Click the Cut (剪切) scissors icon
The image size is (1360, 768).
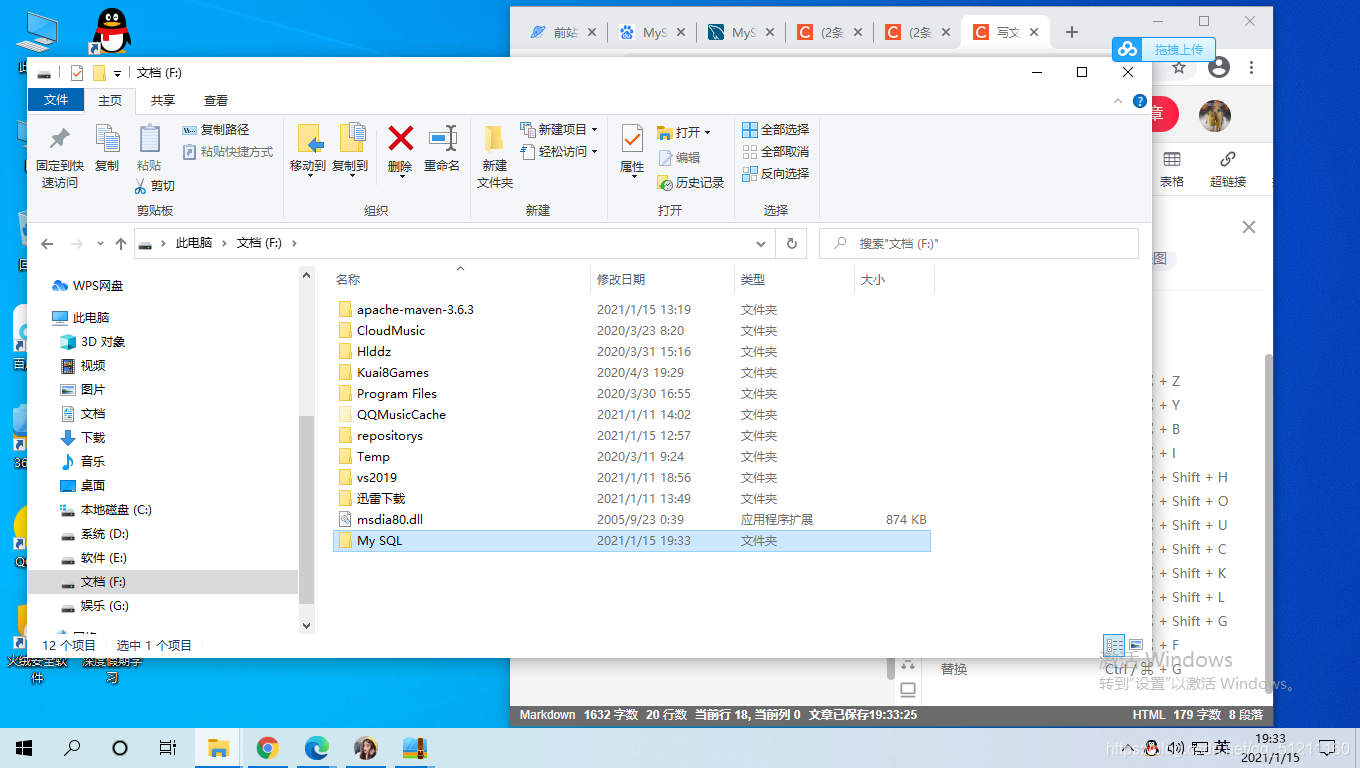pyautogui.click(x=141, y=186)
